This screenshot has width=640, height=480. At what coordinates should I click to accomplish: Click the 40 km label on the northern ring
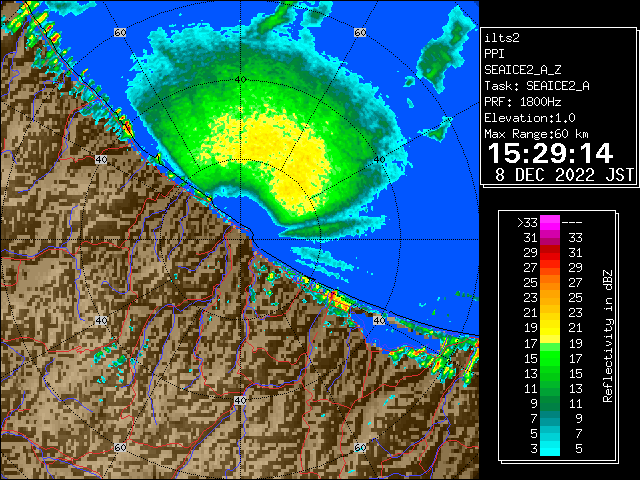[x=241, y=79]
